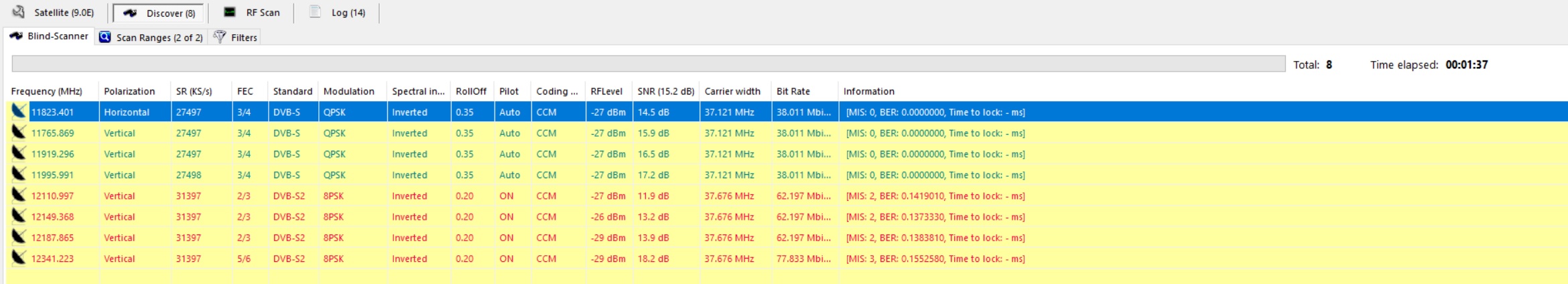Viewport: 1568px width, 284px height.
Task: Select frequency 11823.401 cell
Action: [x=52, y=113]
